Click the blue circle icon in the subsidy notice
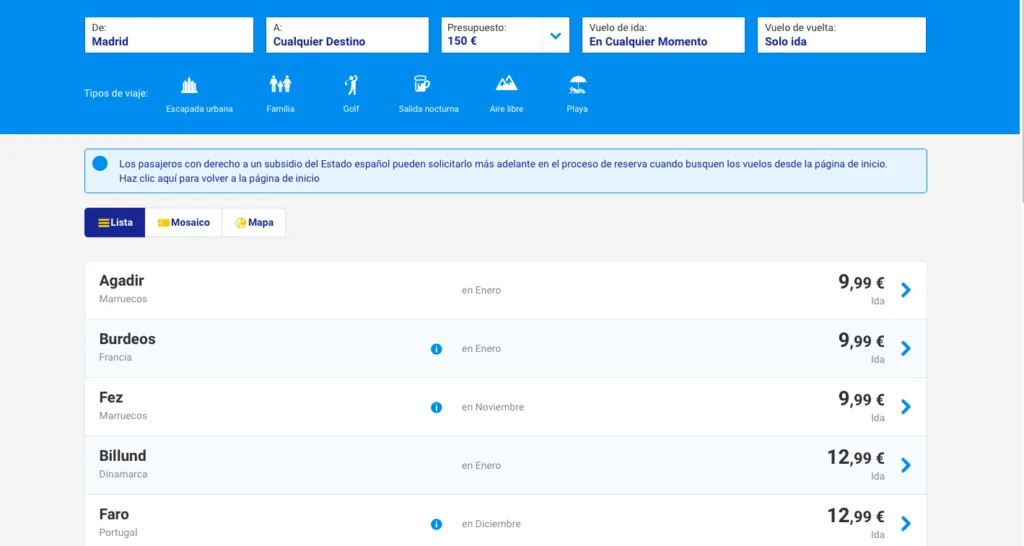The height and width of the screenshot is (546, 1024). point(100,163)
